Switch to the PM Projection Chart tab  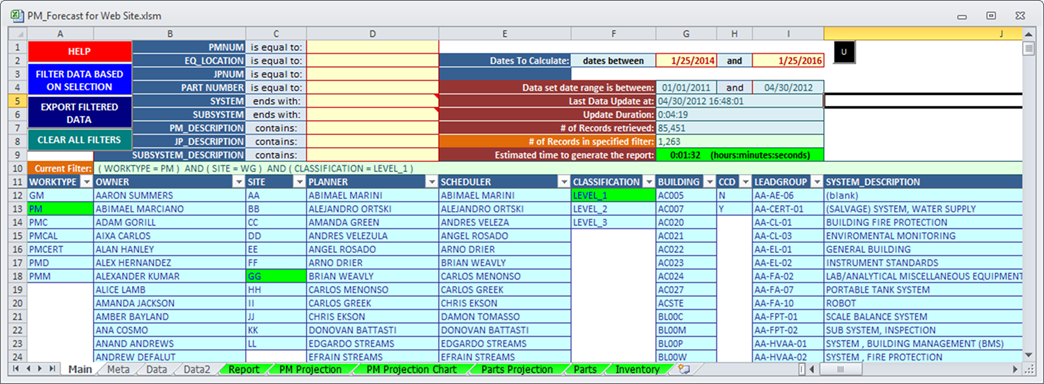411,369
